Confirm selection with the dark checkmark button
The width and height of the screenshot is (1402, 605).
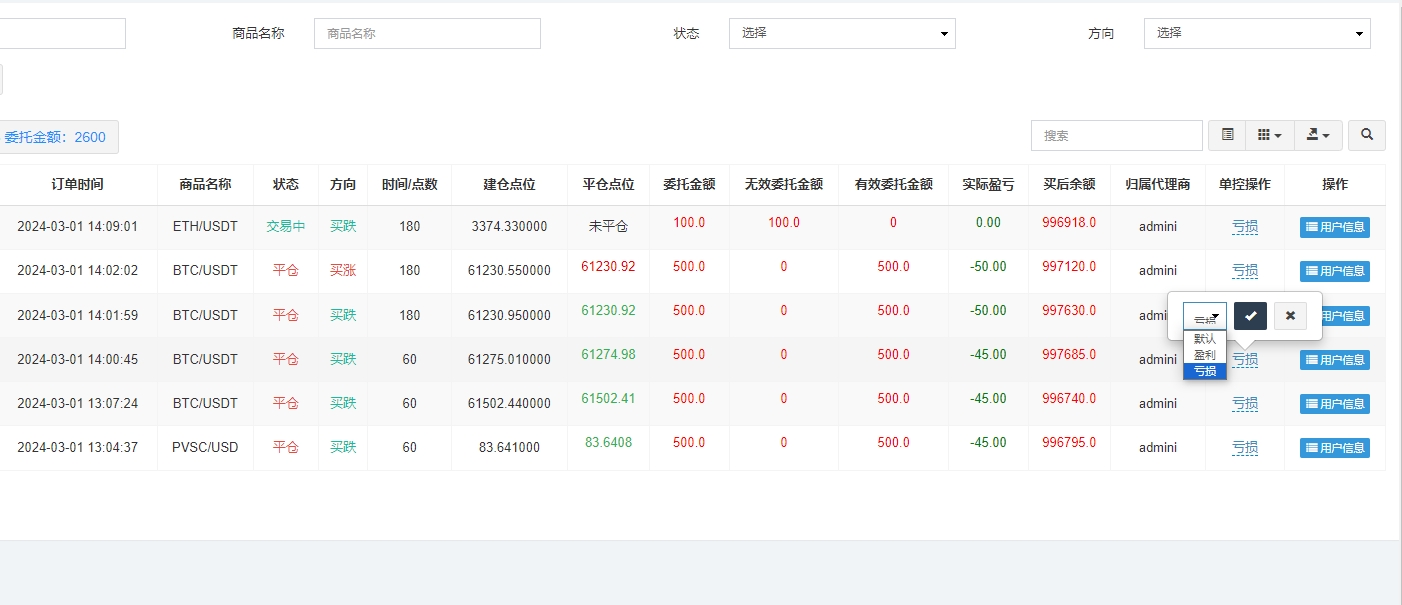[1250, 315]
